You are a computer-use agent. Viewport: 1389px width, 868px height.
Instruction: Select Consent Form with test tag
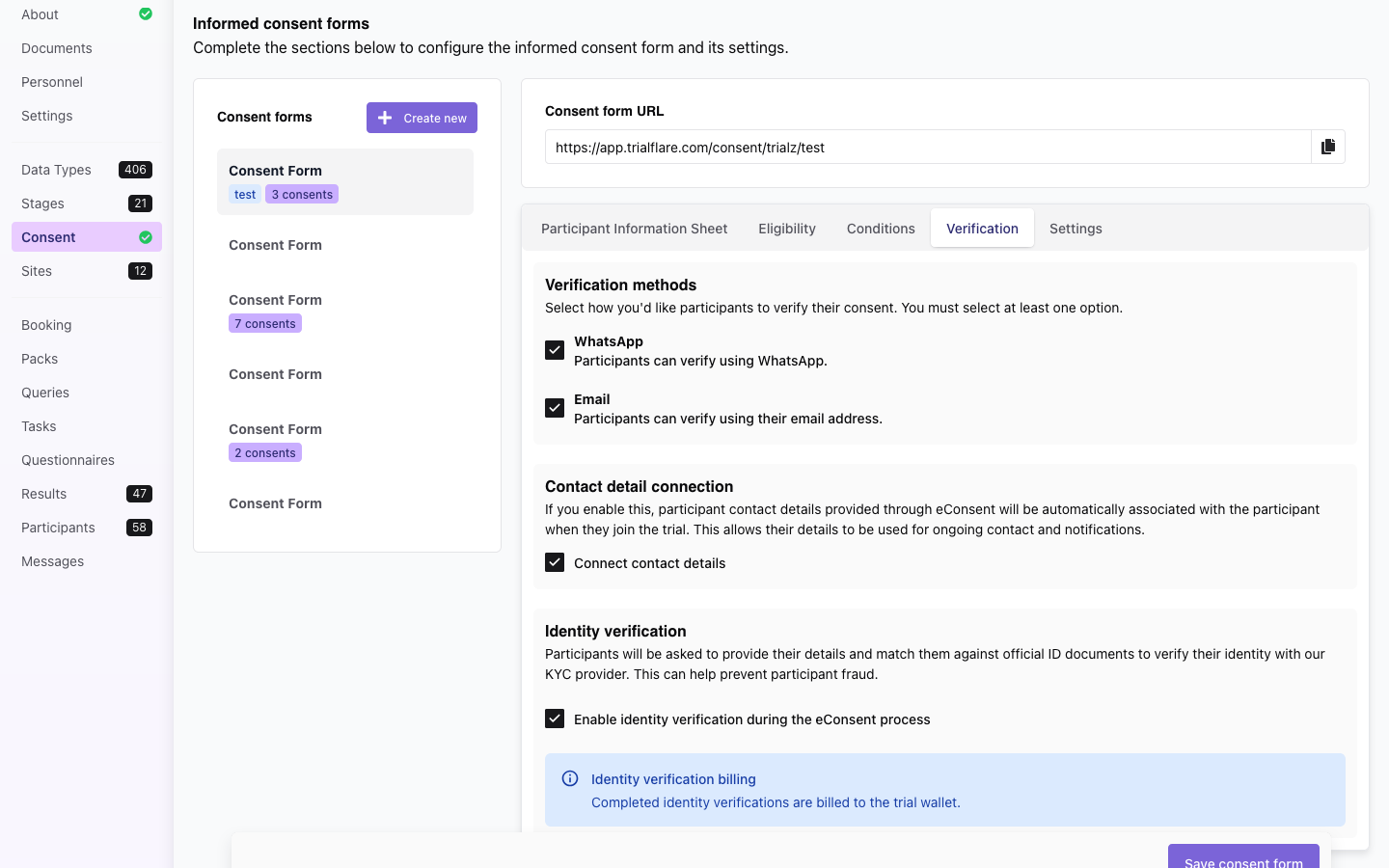coord(345,181)
